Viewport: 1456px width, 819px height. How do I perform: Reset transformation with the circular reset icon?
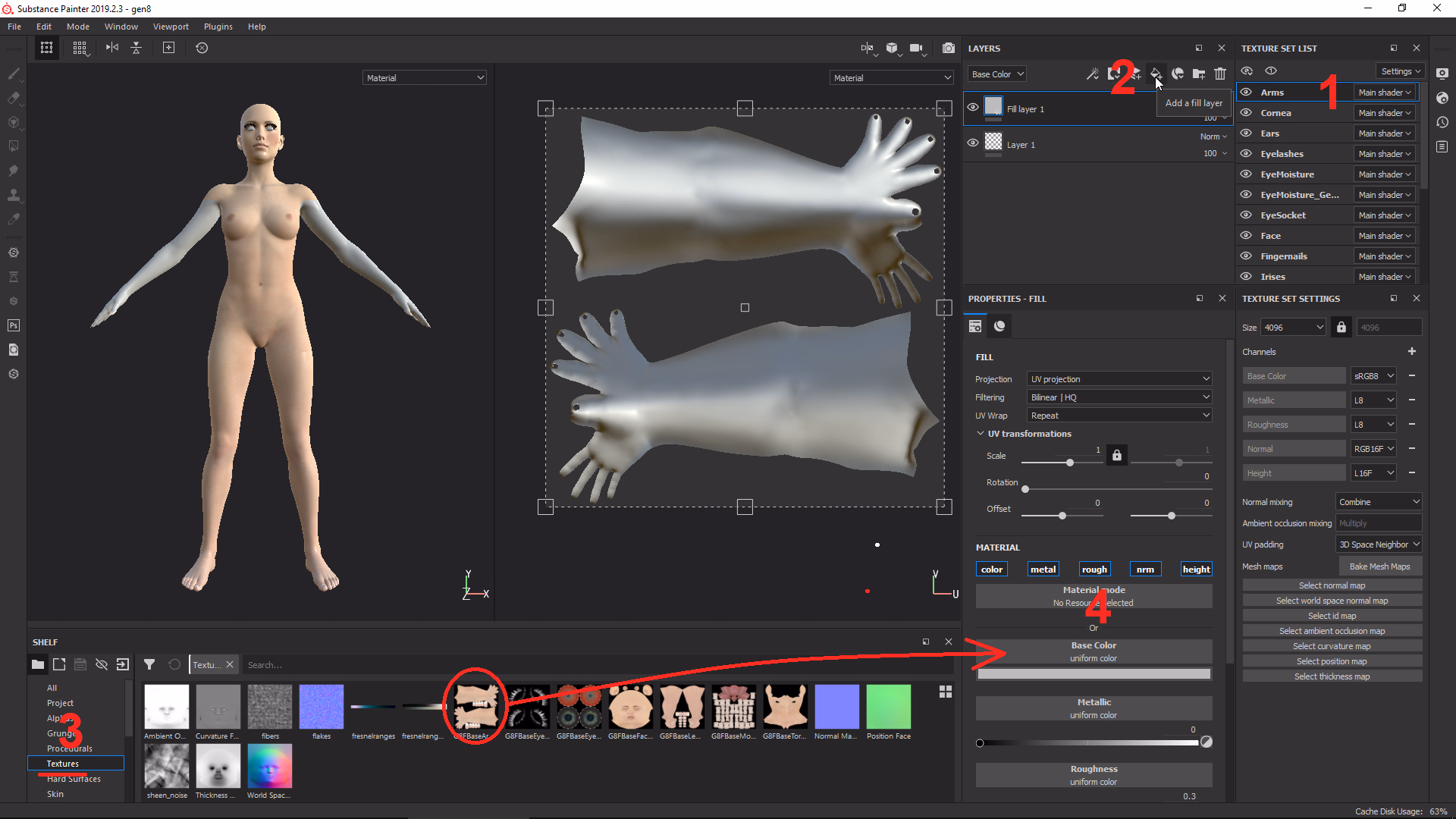[202, 48]
